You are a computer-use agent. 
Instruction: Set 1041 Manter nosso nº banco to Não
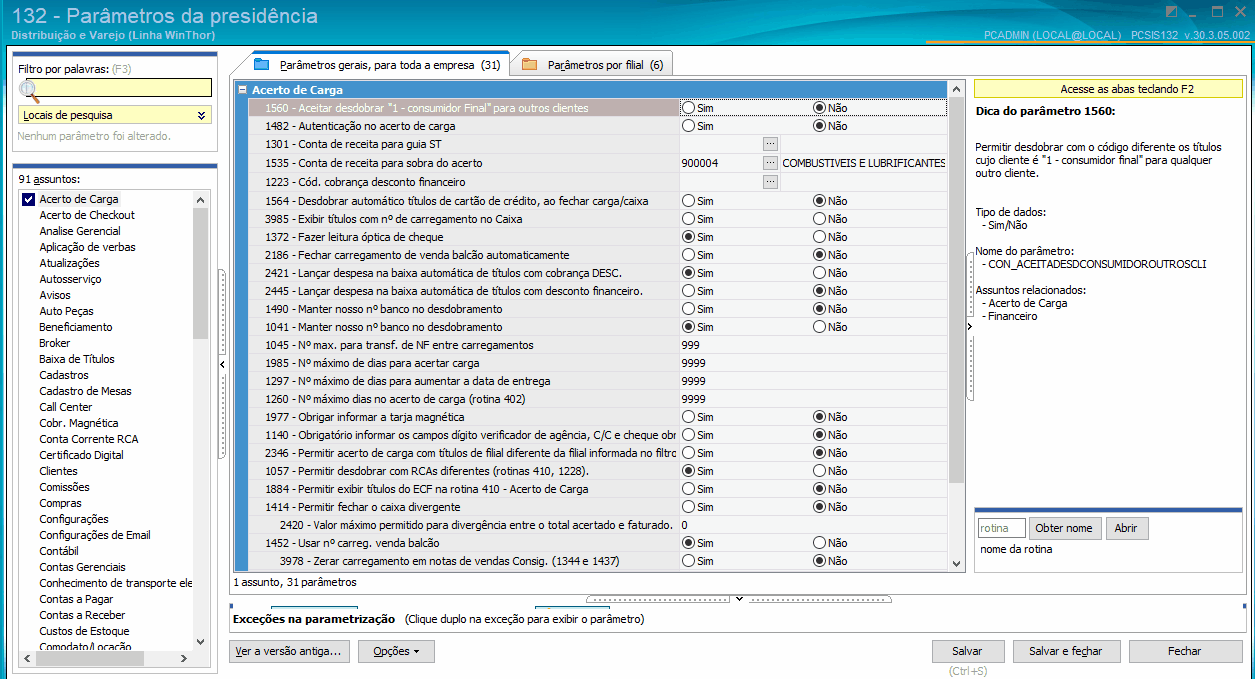[x=820, y=327]
